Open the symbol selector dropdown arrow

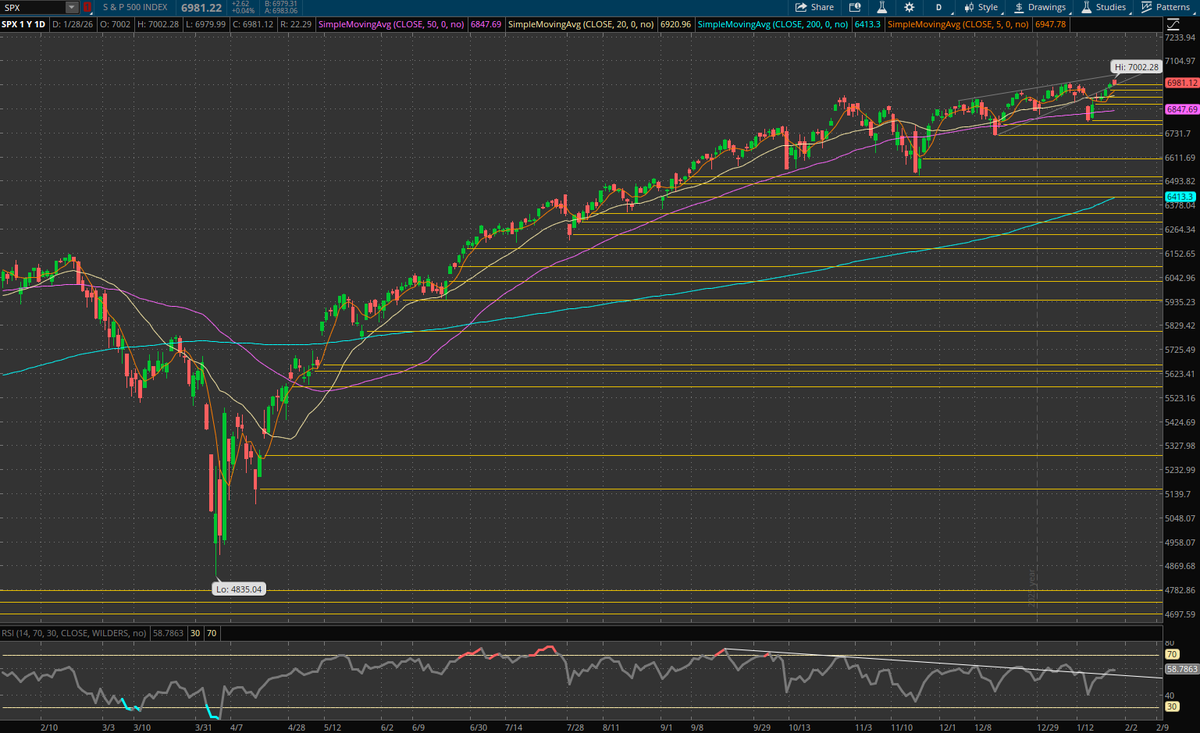click(x=72, y=7)
